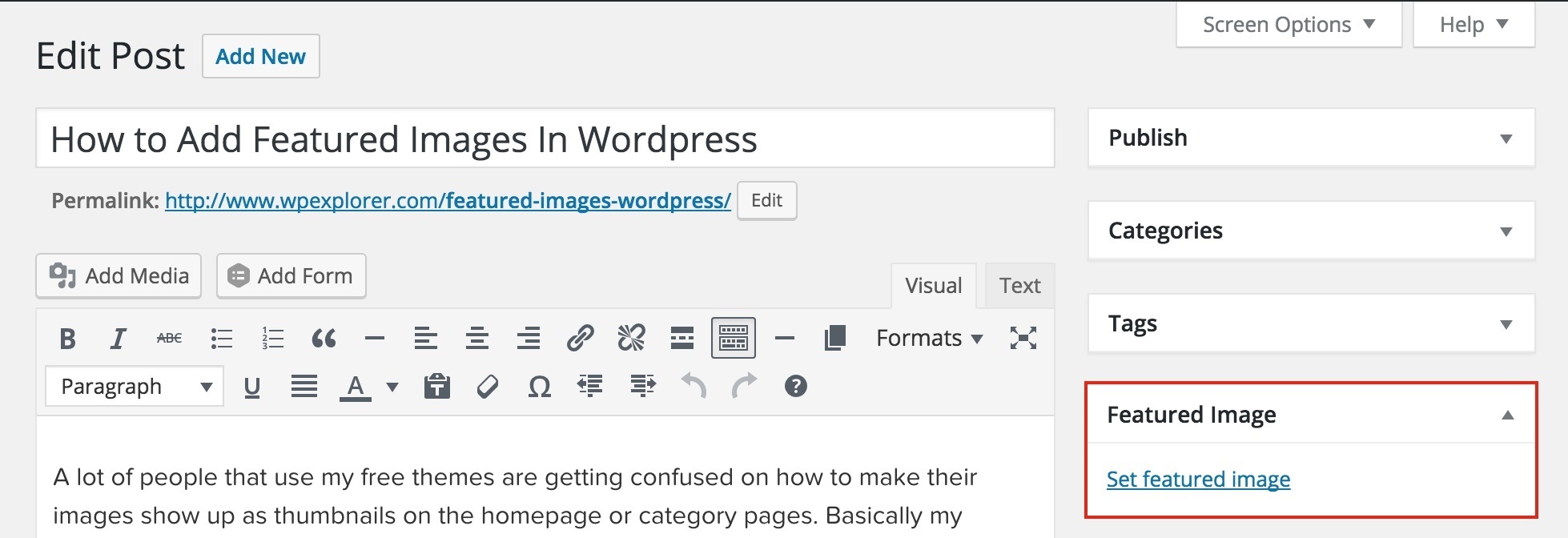Switch to the Visual editor tab
Viewport: 1568px width, 538px height.
tap(934, 286)
